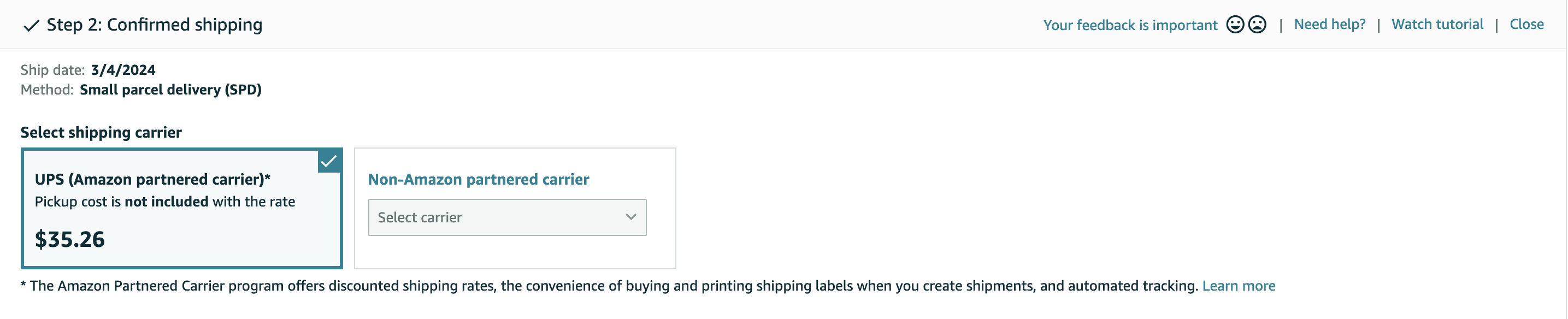Click Your feedback is important text

(1130, 25)
